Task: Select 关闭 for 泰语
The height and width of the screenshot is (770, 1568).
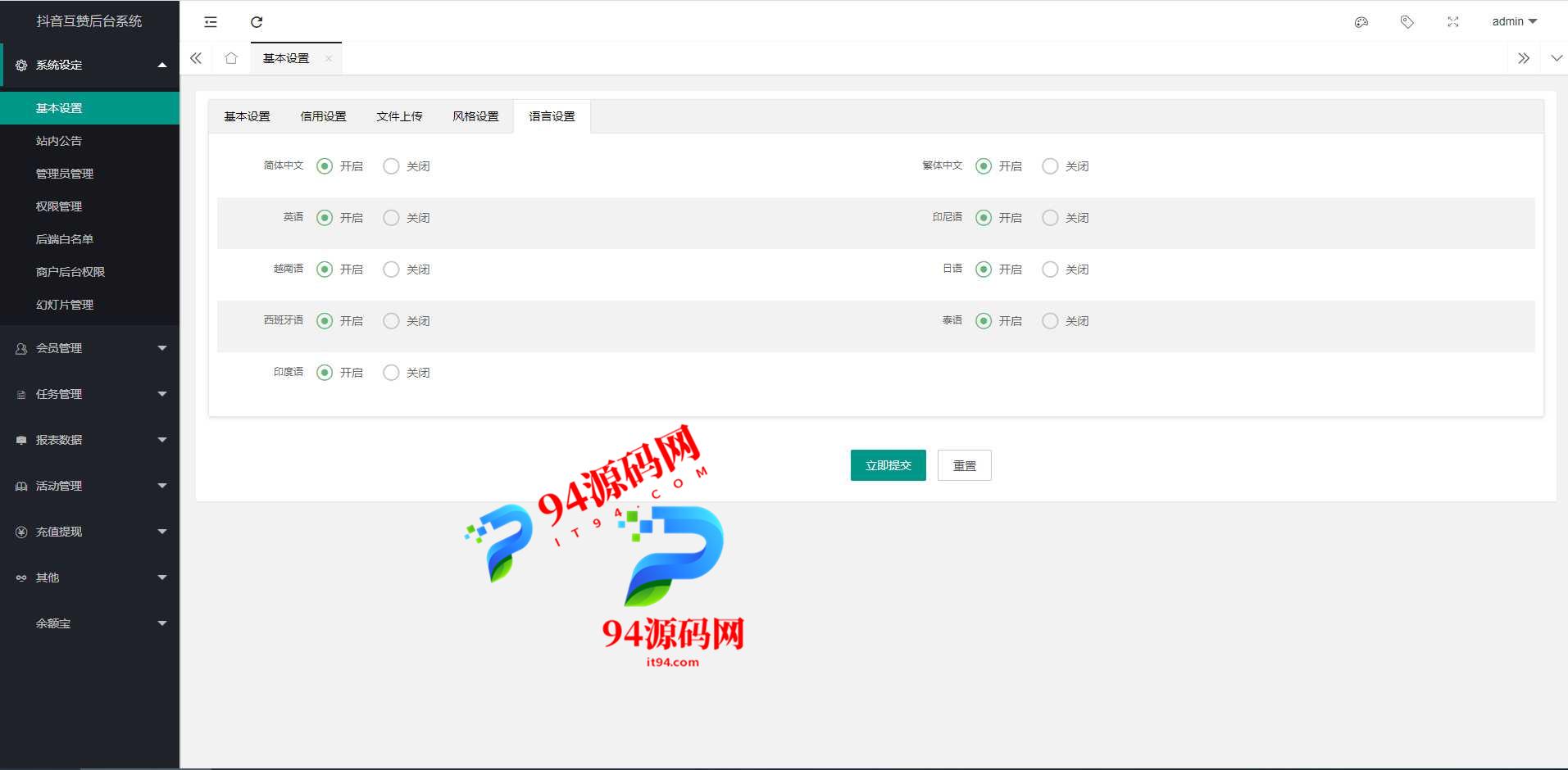Action: coord(1050,321)
